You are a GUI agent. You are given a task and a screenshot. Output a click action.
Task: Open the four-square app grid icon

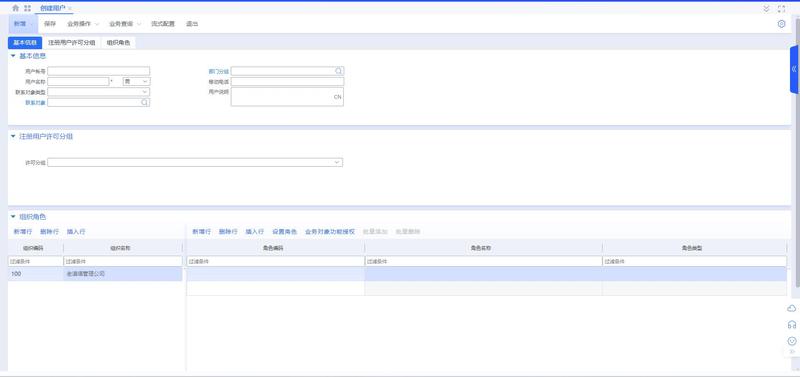(x=28, y=8)
